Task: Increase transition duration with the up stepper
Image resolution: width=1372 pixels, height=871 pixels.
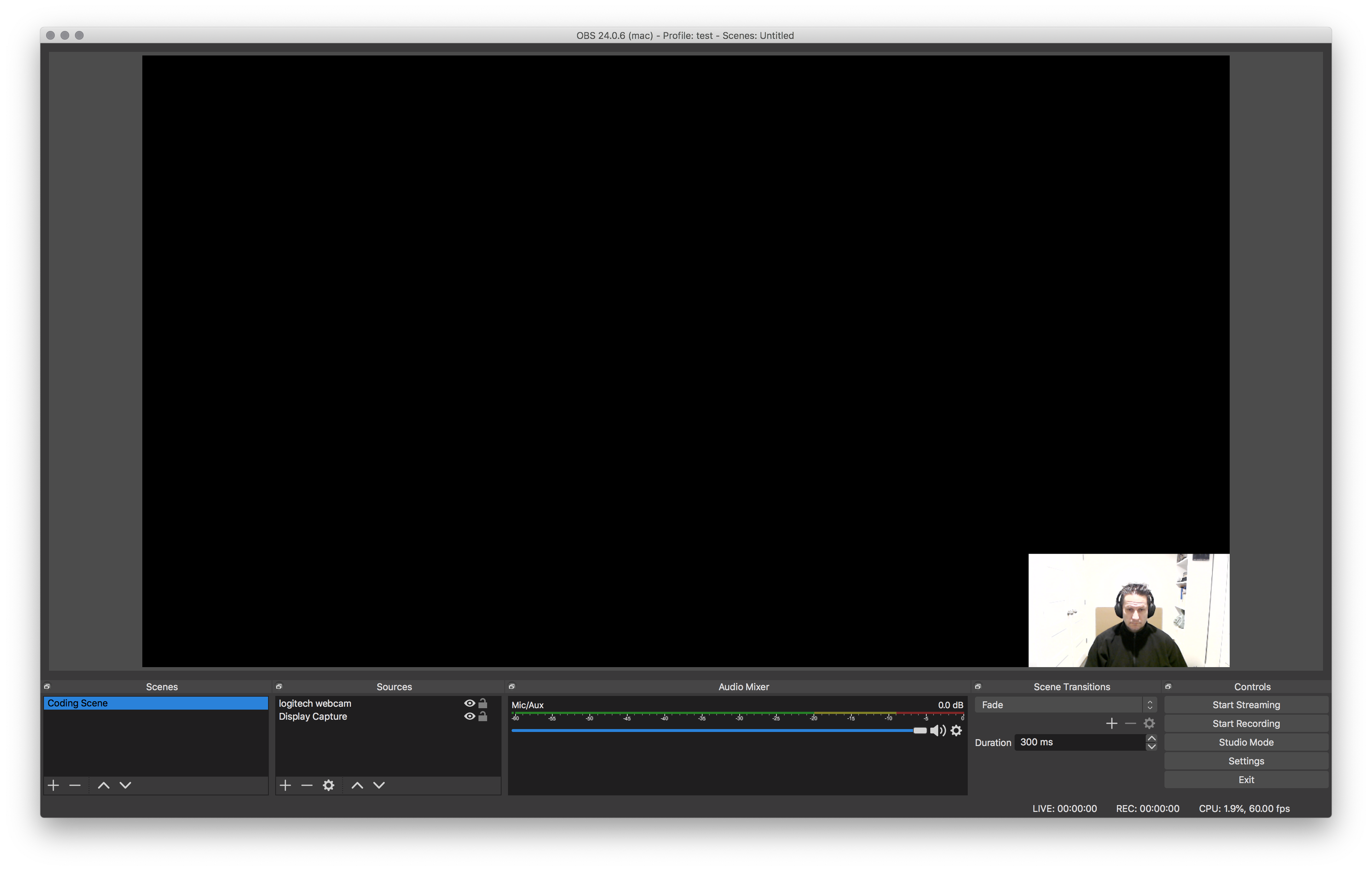Action: point(1152,738)
